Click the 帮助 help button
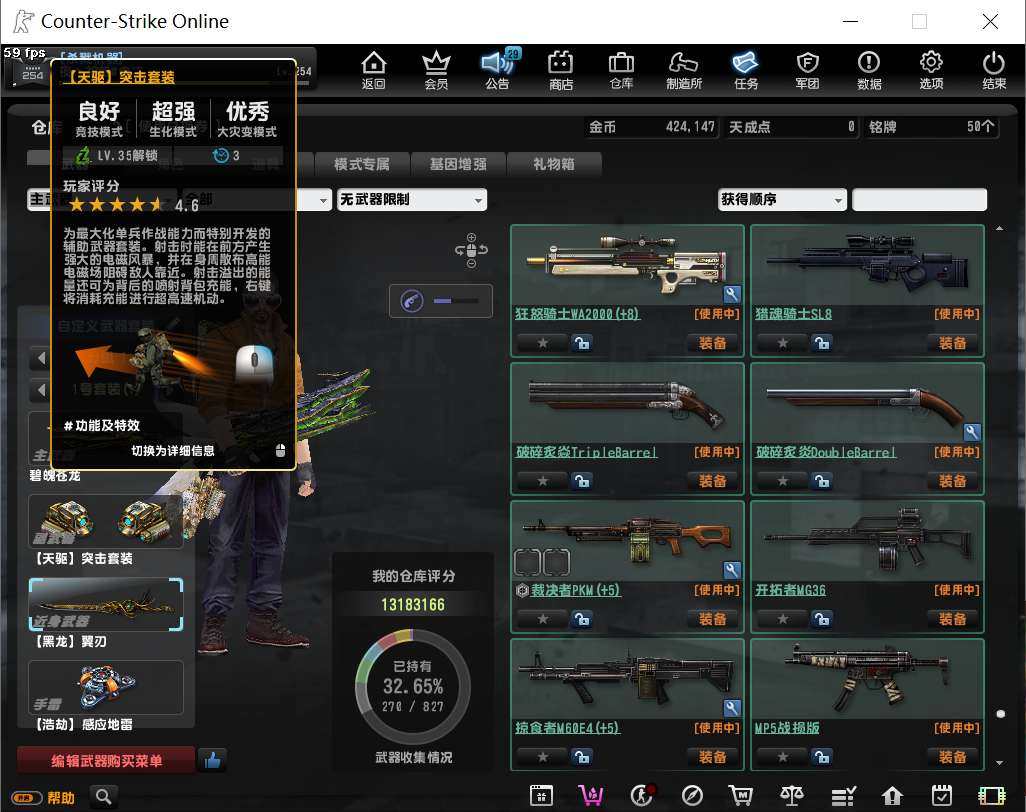Viewport: 1026px width, 812px height. pos(61,798)
